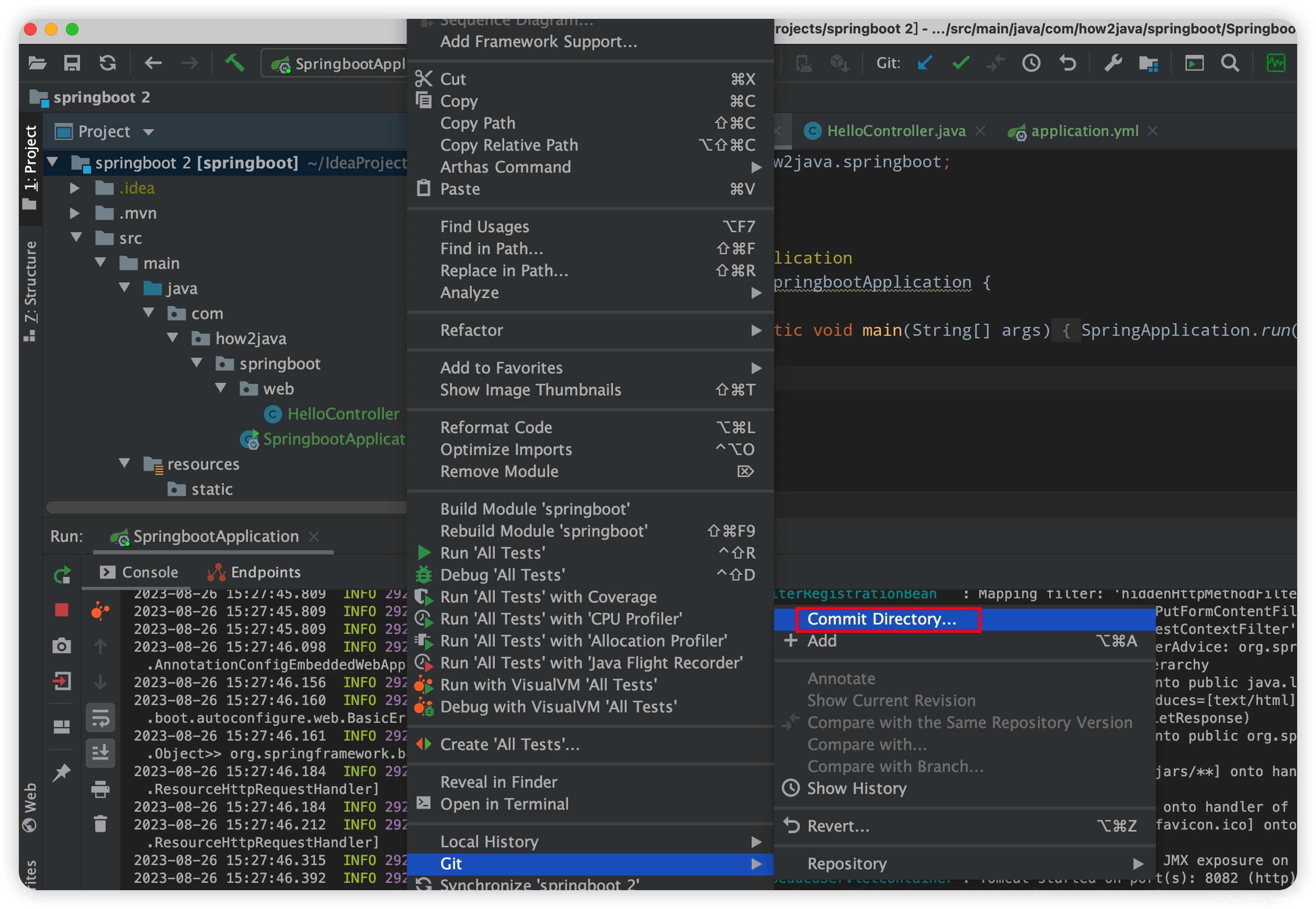Stop the running application with red square
The height and width of the screenshot is (909, 1316).
pyautogui.click(x=62, y=610)
